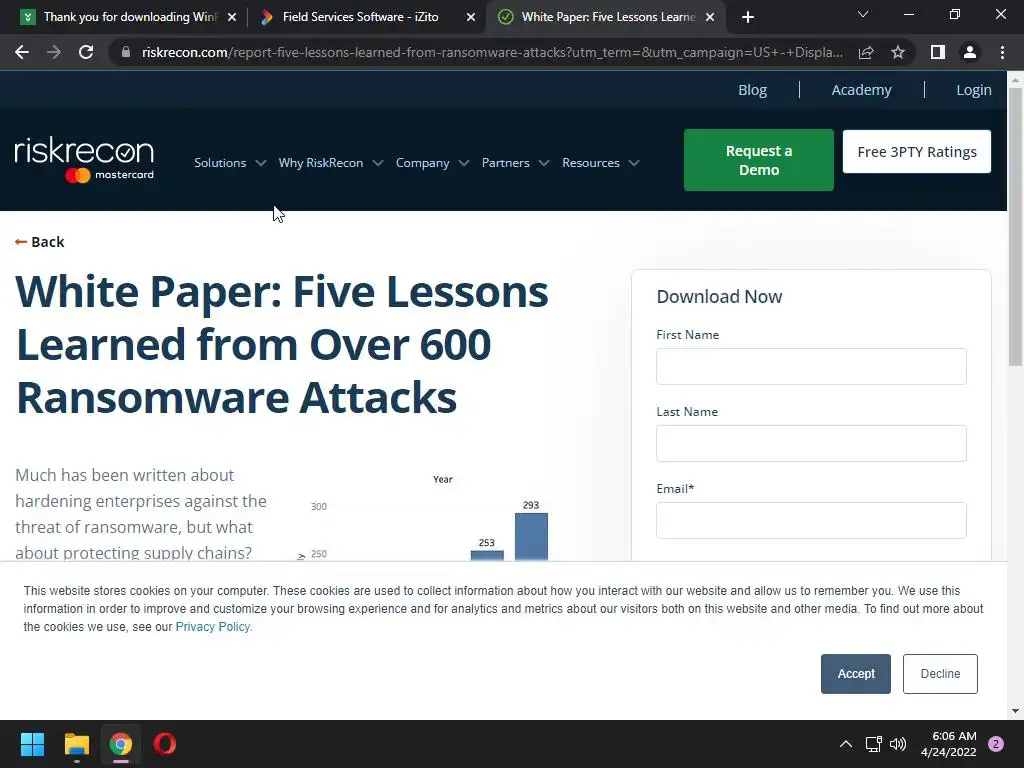Open the tab search dropdown arrow

(x=863, y=14)
